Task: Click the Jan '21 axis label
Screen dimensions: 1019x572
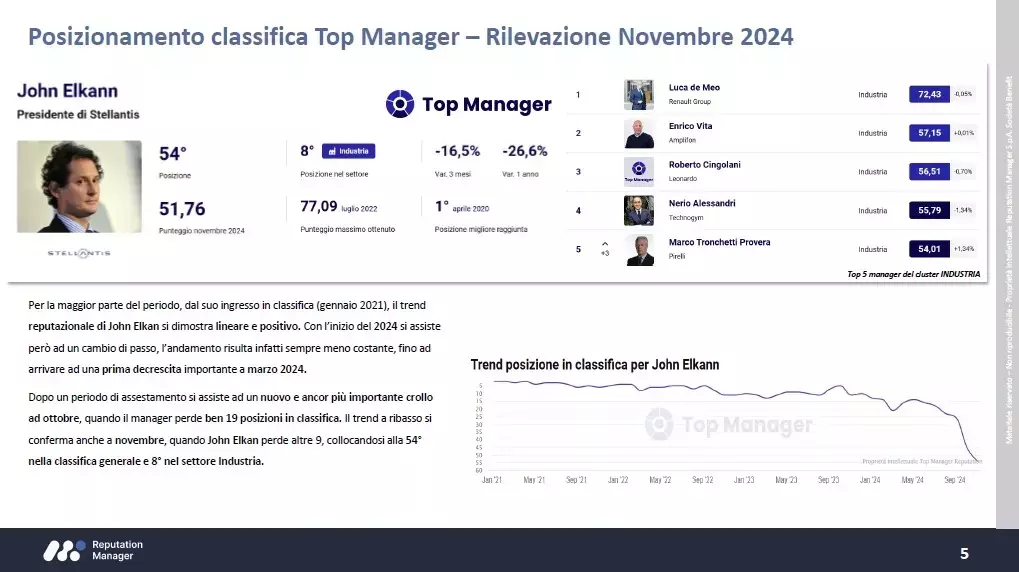Action: point(492,480)
